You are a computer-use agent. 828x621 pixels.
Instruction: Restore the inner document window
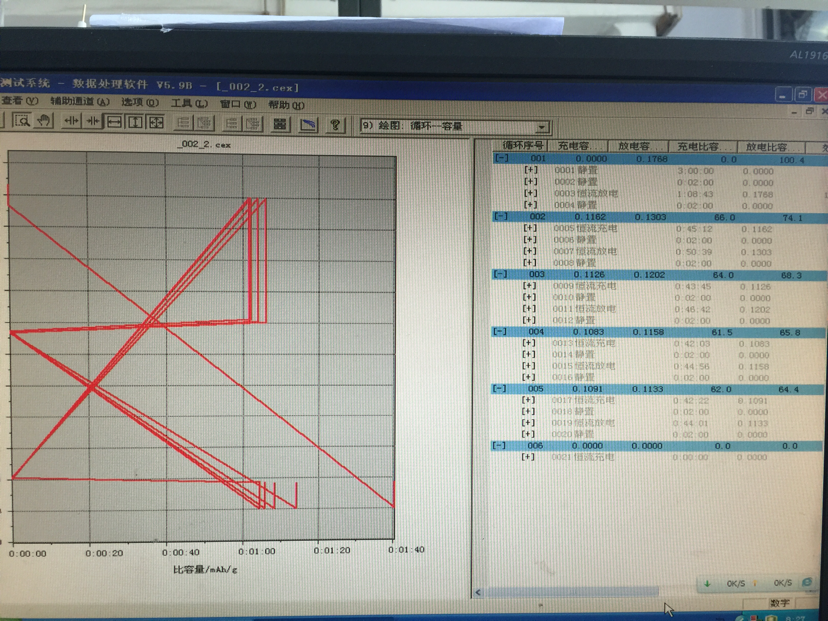(810, 110)
